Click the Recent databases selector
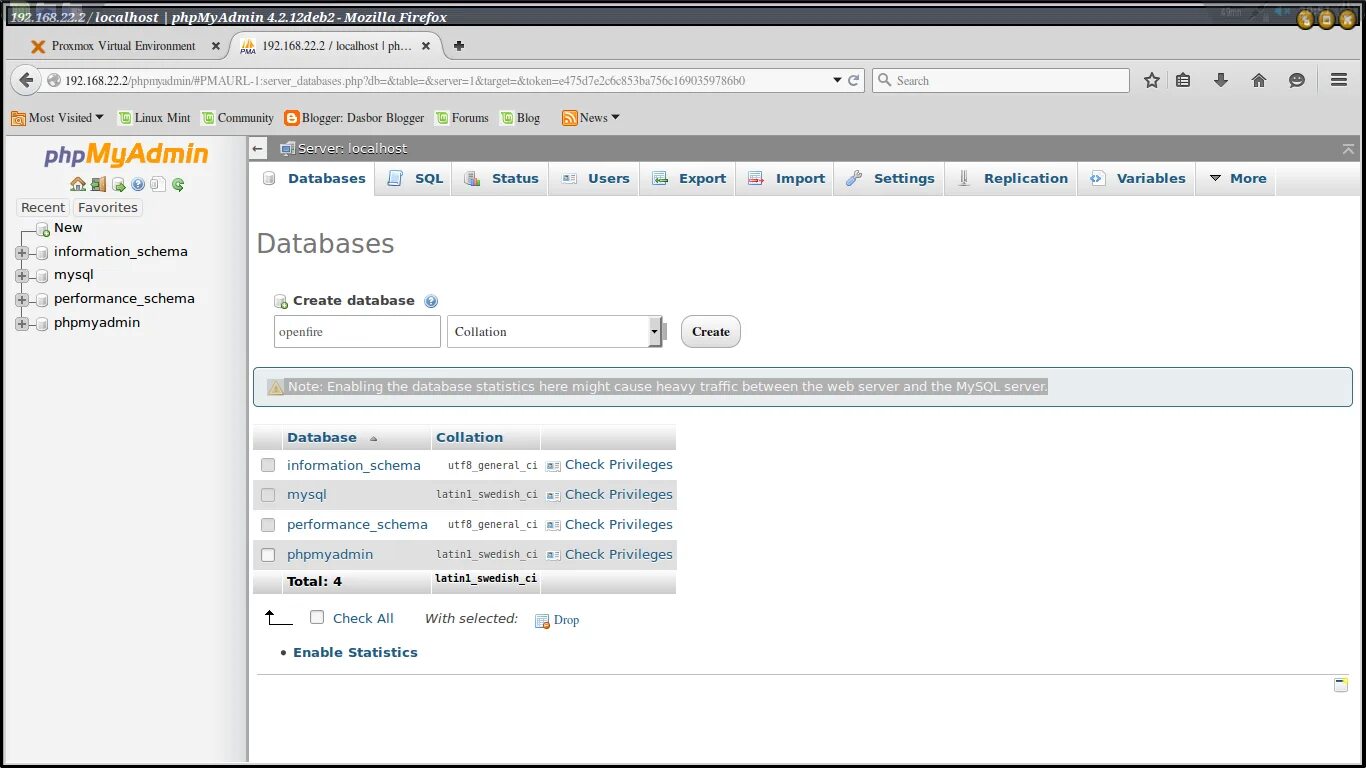Viewport: 1366px width, 768px height. point(42,207)
